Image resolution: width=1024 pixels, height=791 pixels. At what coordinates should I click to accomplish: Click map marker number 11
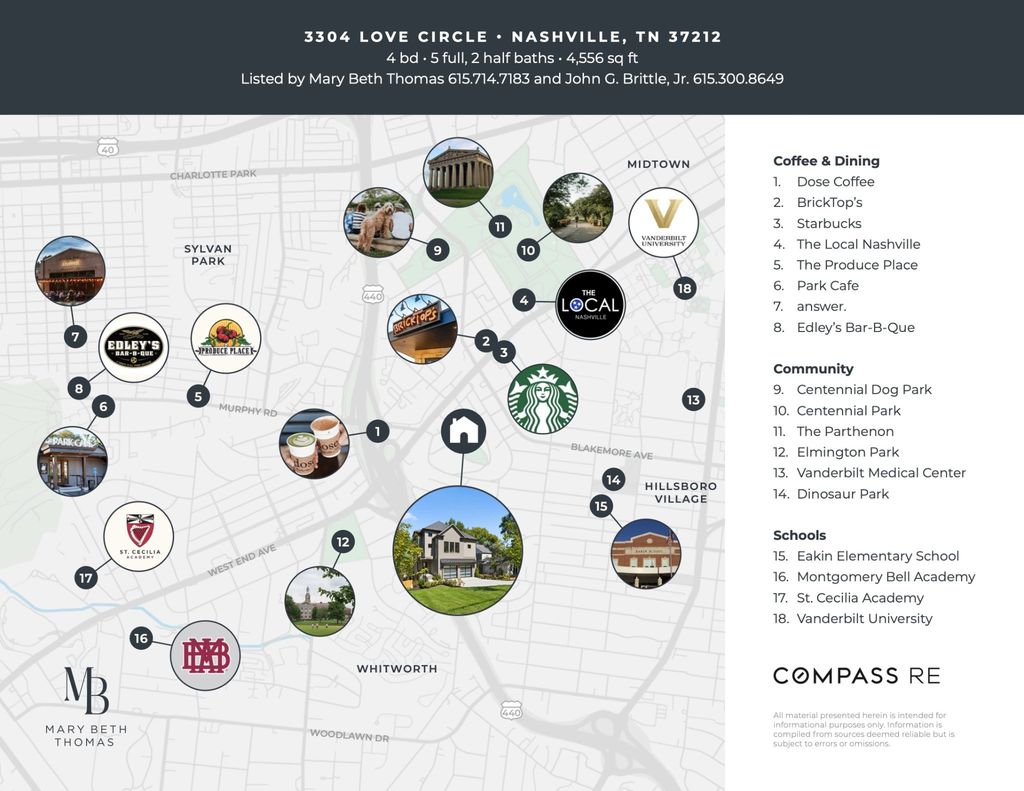(x=500, y=227)
